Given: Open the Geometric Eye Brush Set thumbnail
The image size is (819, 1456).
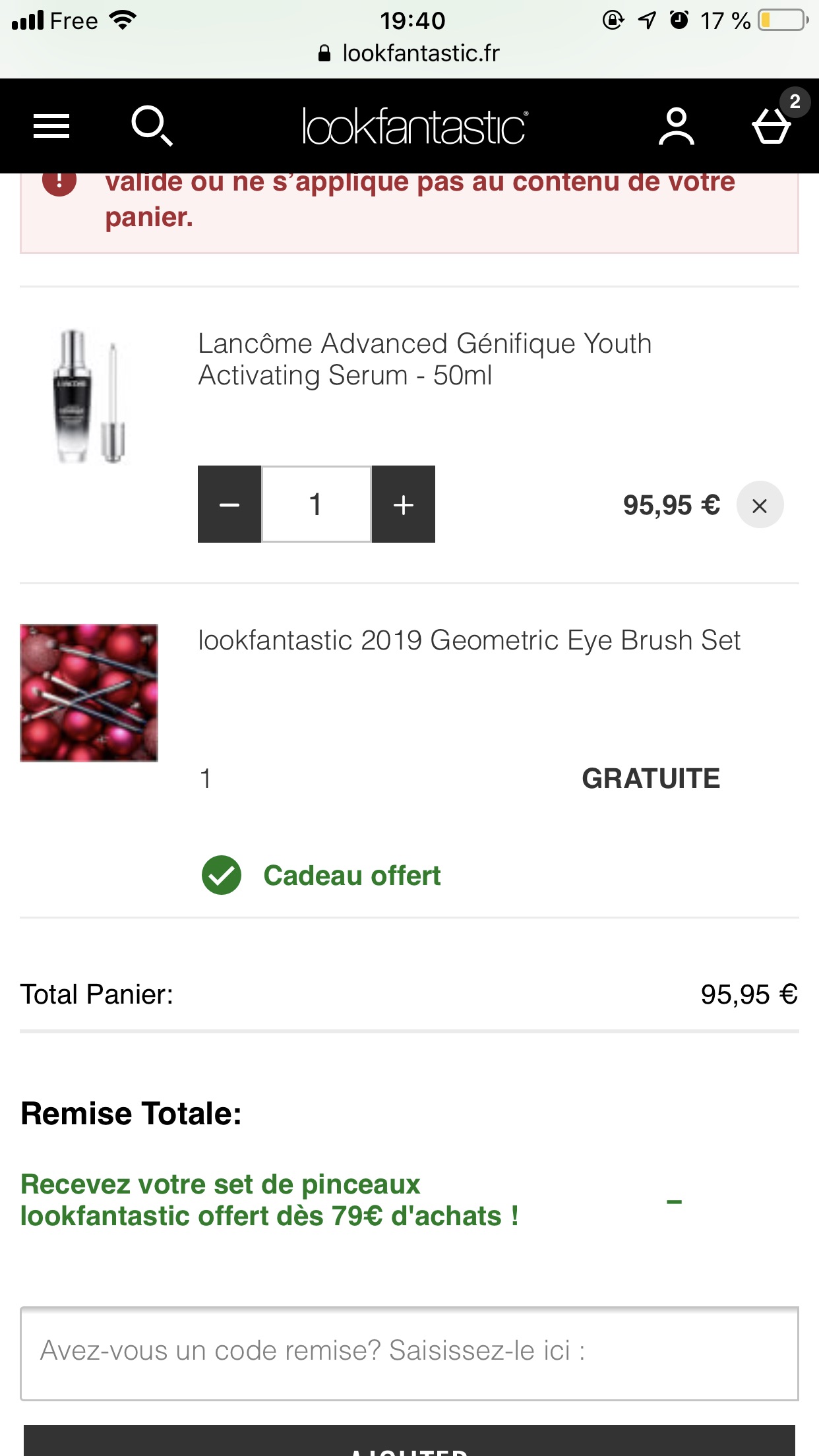Looking at the screenshot, I should (x=89, y=693).
